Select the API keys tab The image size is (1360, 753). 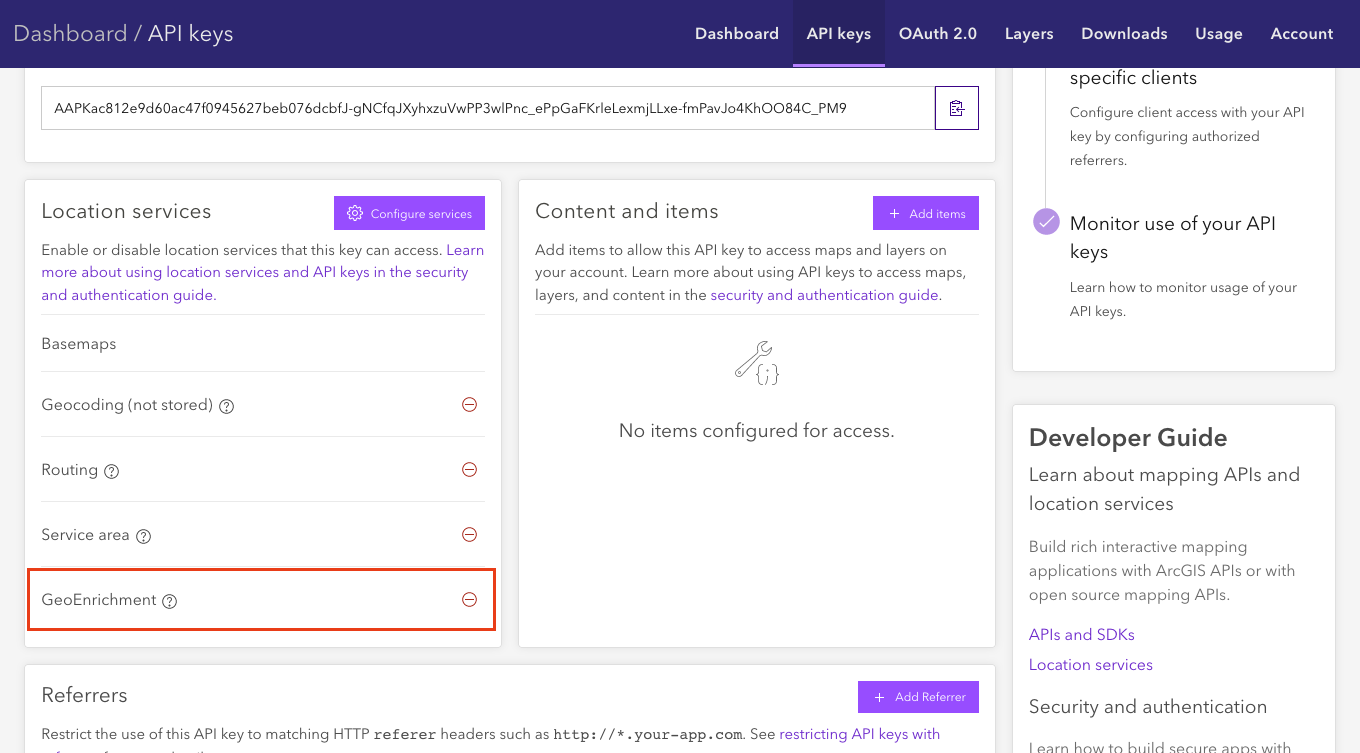839,33
